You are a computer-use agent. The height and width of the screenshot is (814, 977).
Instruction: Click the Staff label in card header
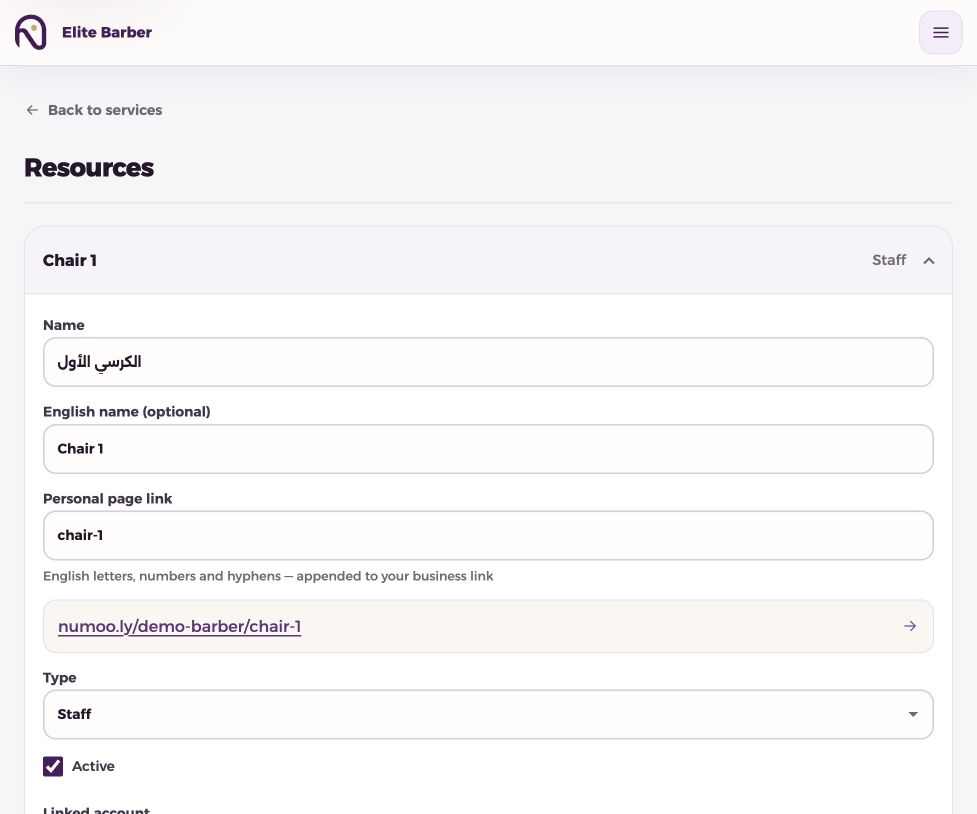pos(889,260)
